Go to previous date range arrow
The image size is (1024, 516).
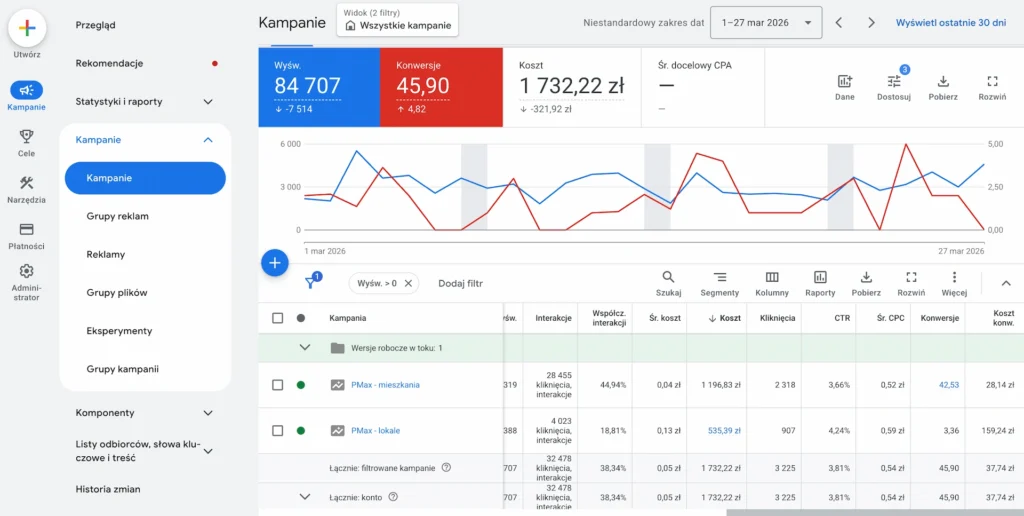pos(839,23)
